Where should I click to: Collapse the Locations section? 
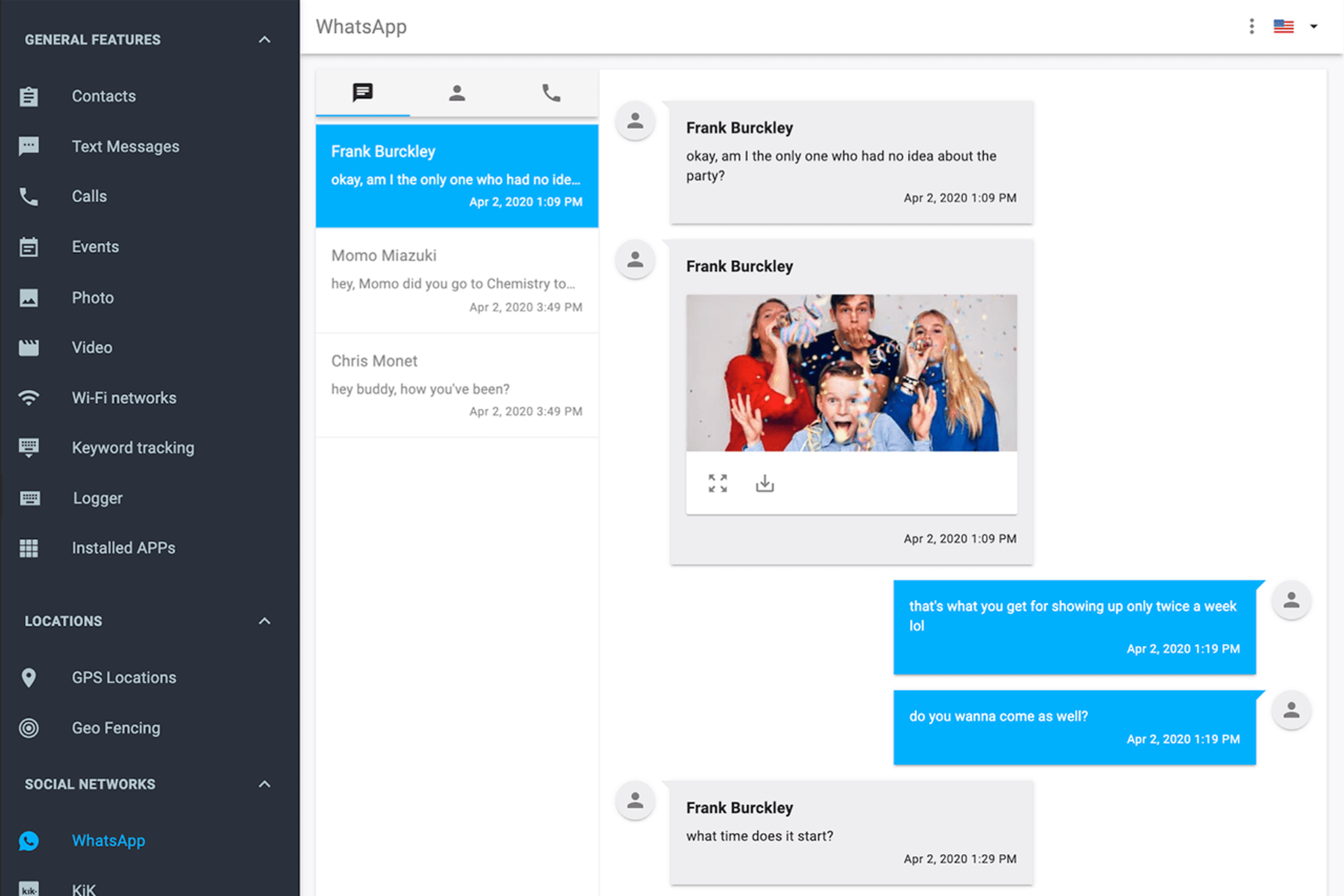pyautogui.click(x=265, y=621)
